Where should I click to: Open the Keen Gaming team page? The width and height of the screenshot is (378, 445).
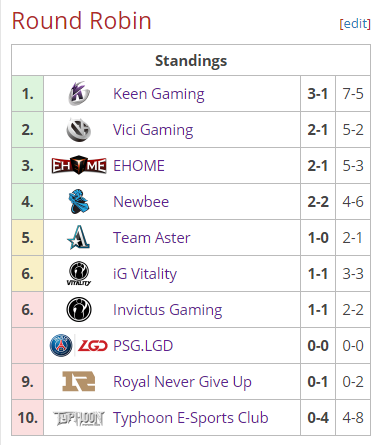click(159, 94)
